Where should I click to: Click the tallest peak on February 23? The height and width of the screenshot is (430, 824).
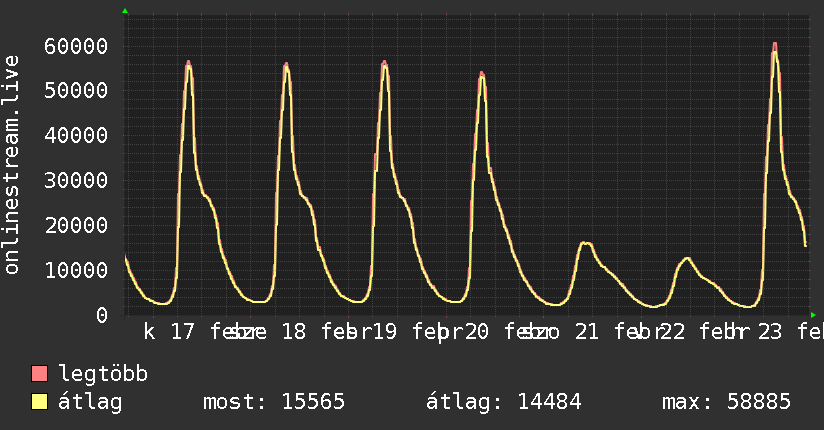(775, 45)
